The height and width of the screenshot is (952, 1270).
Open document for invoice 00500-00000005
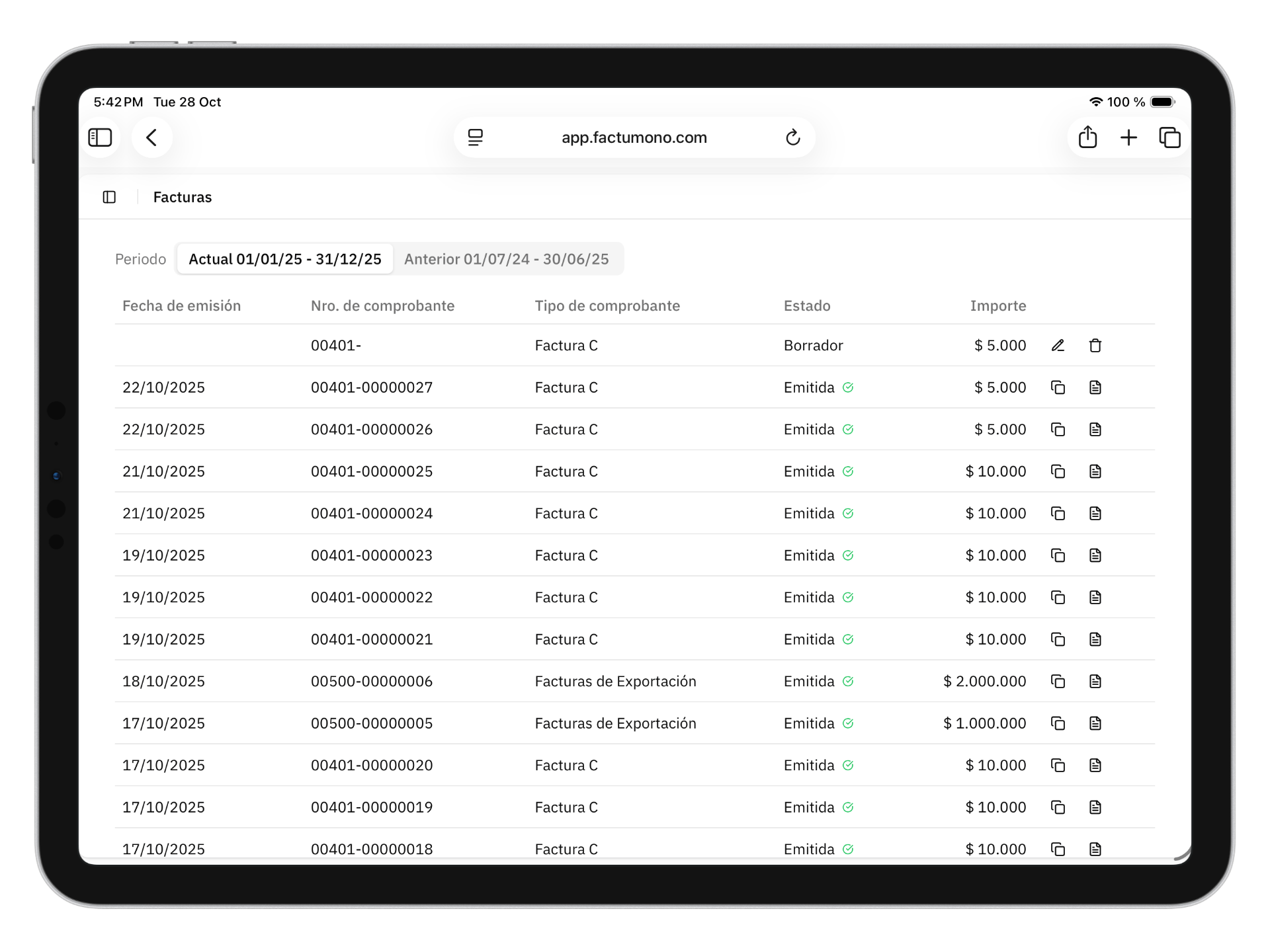point(1095,723)
